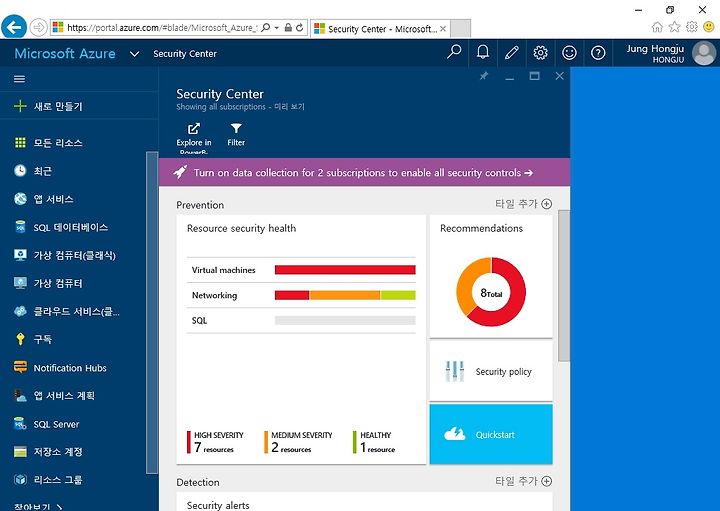Add tile next to Detection heading

coord(523,481)
